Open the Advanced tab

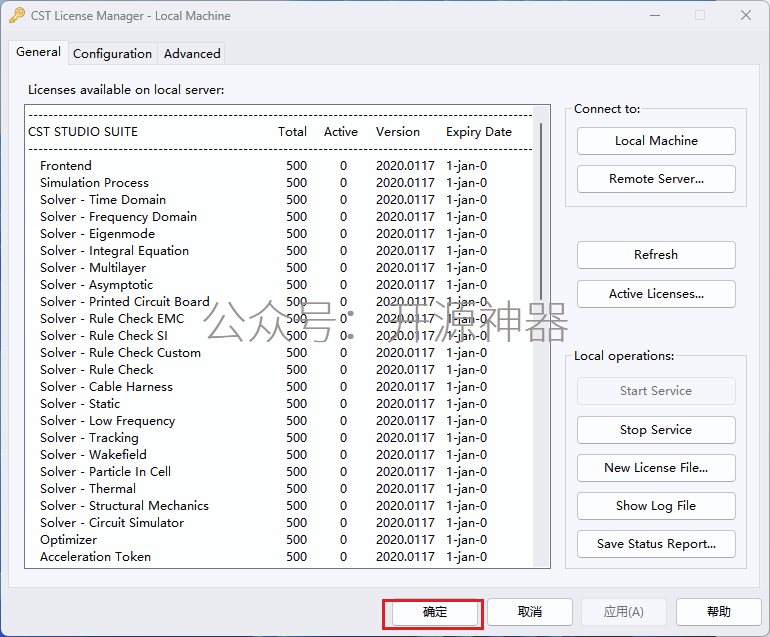click(192, 54)
